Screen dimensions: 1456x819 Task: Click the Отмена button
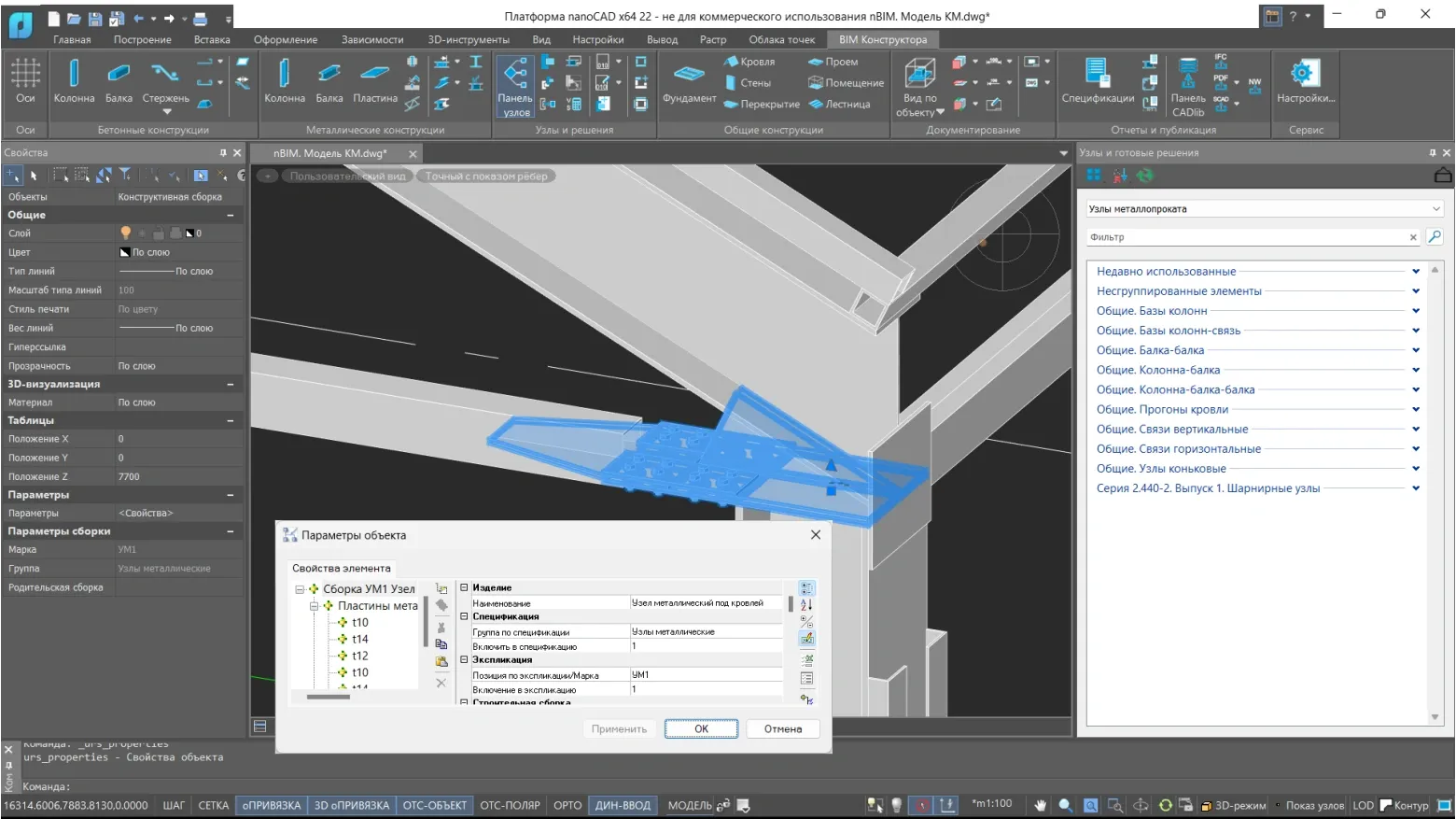click(x=782, y=729)
